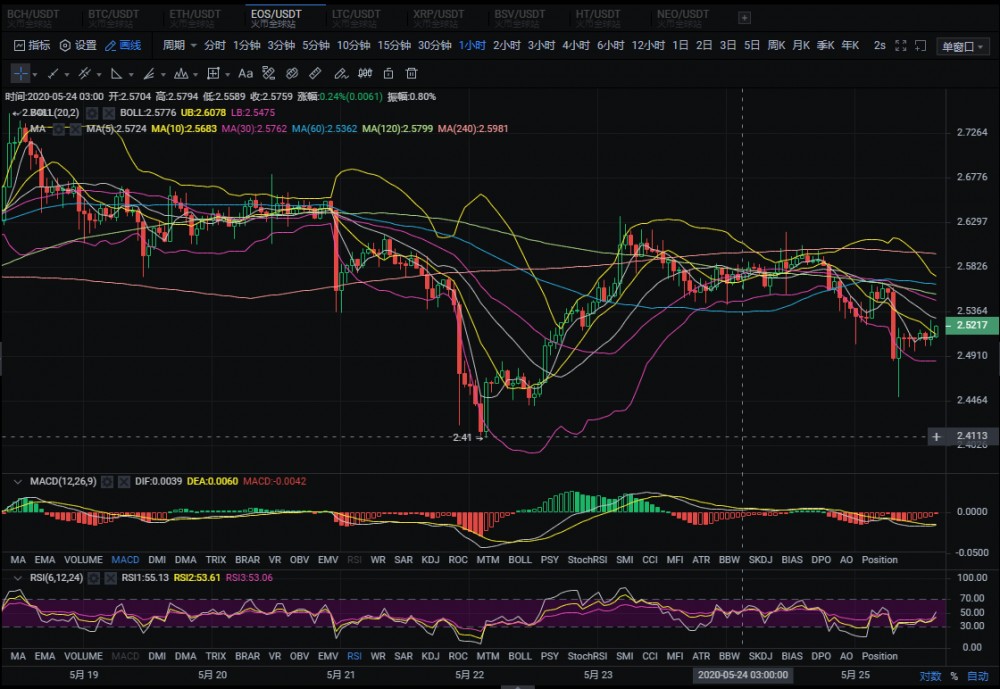
Task: Open the 指标 indicators button
Action: [32, 45]
